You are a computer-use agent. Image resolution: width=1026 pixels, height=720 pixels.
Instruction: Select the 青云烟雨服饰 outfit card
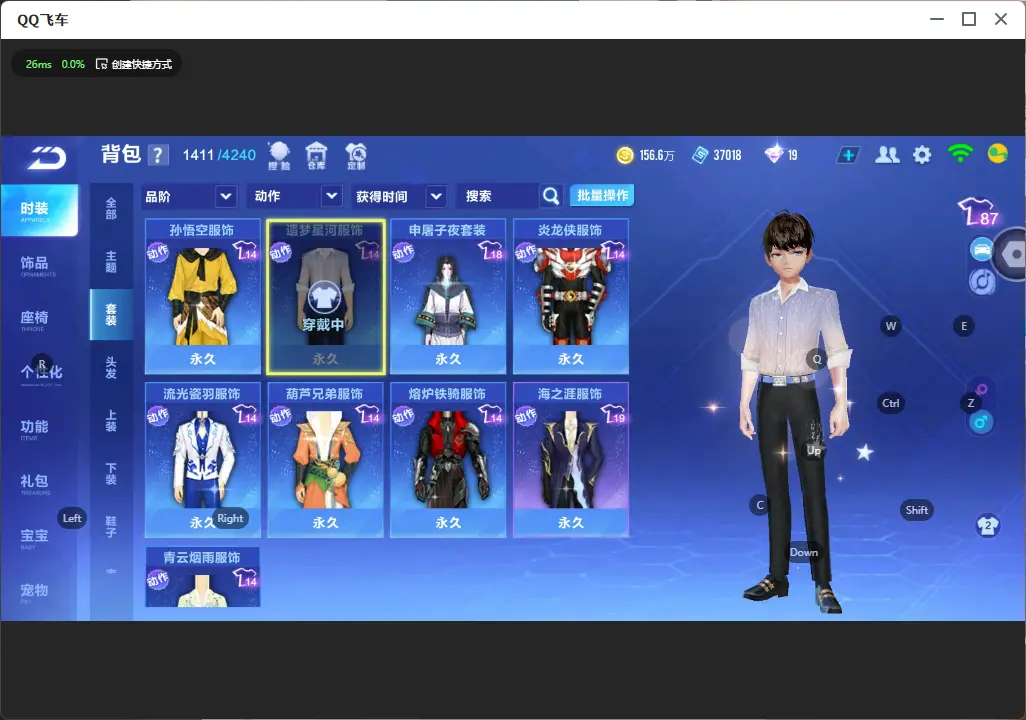[x=203, y=577]
